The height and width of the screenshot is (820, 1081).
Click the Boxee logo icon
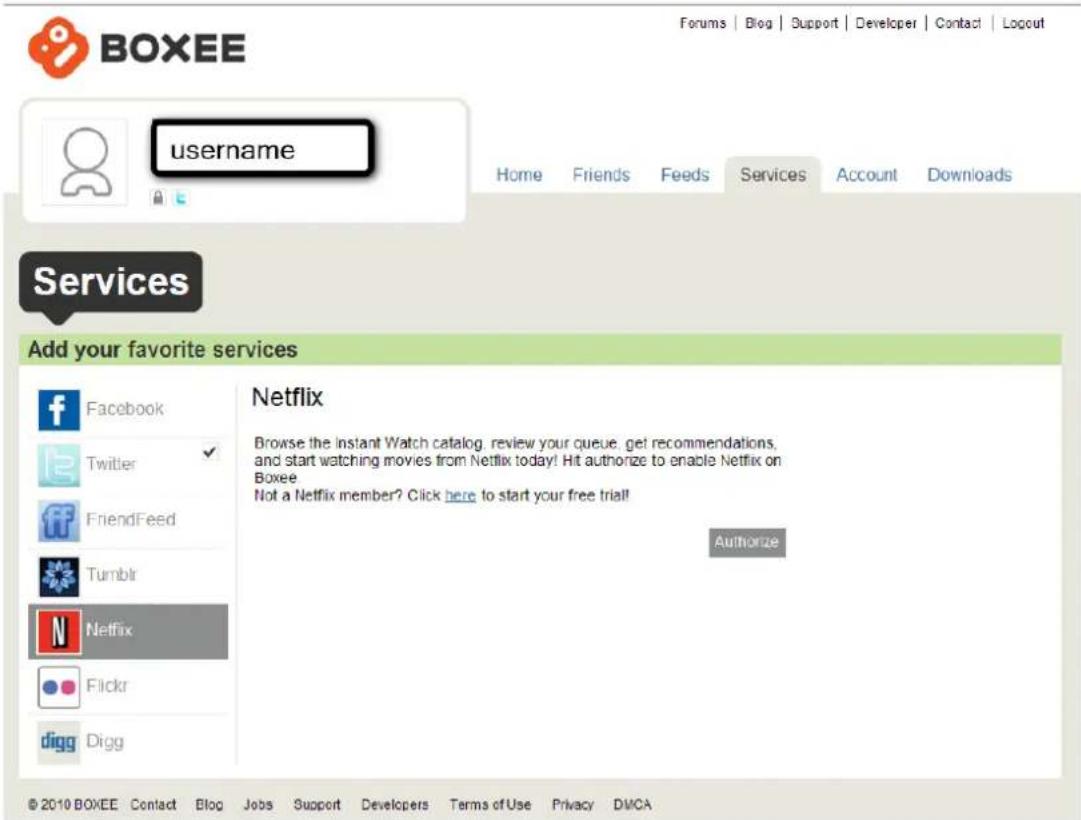pos(58,48)
